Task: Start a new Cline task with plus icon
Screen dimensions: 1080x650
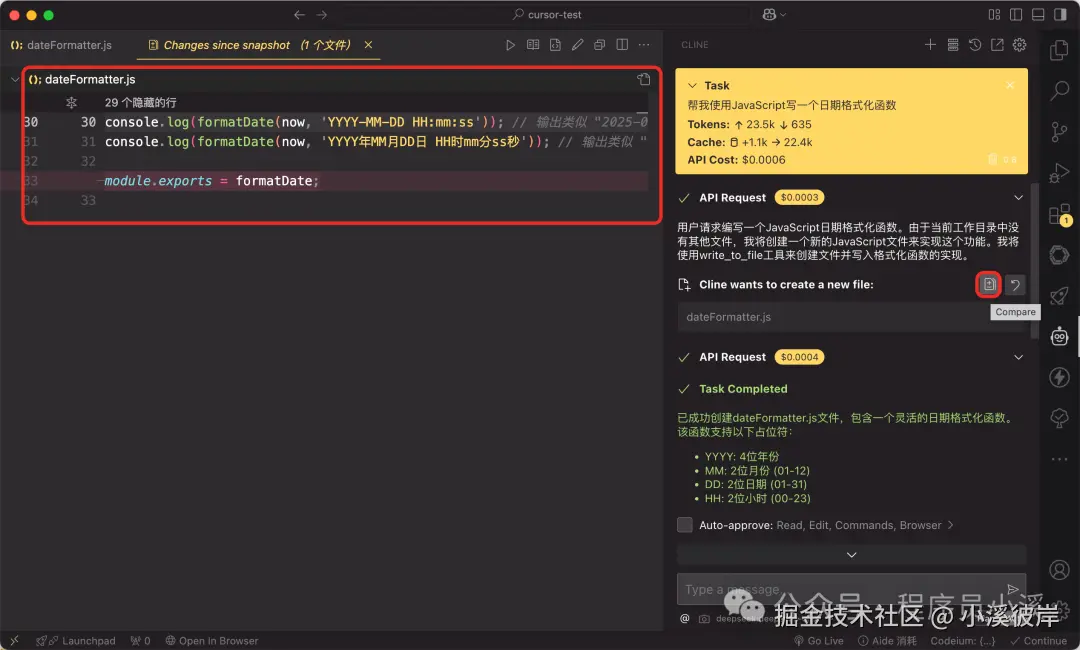Action: pos(930,45)
